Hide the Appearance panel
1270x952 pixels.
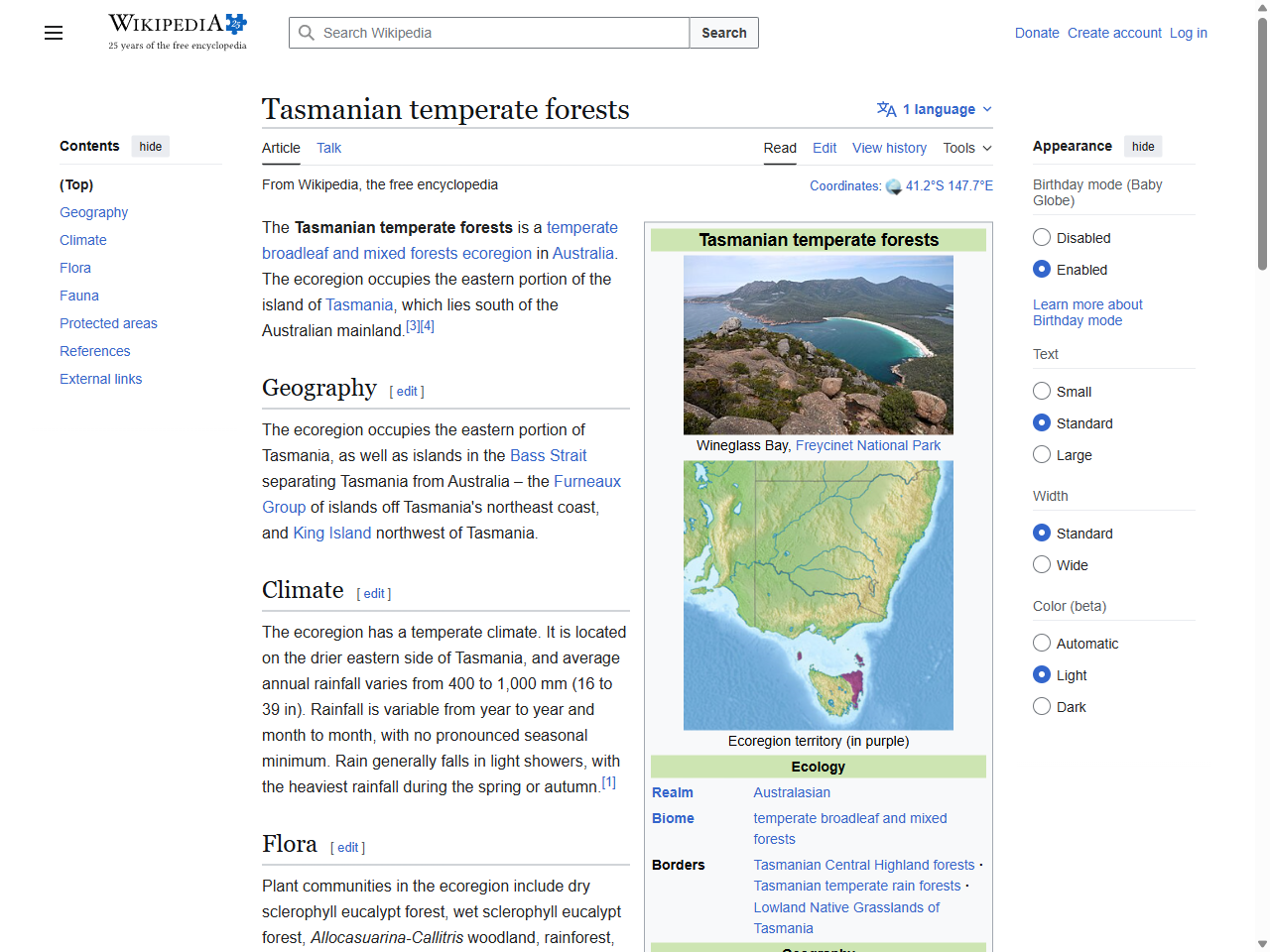tap(1143, 146)
